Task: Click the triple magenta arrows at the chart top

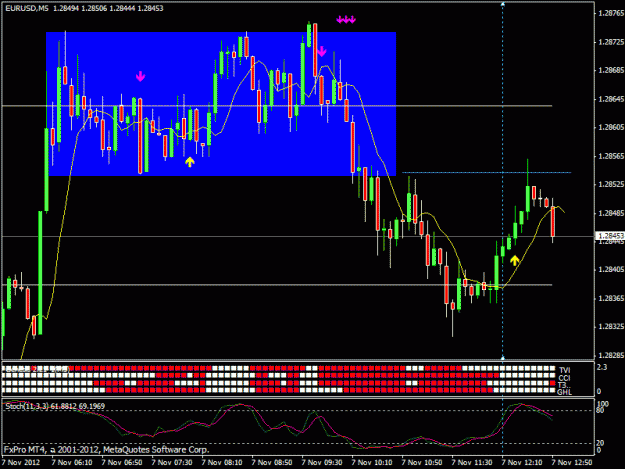Action: 346,20
